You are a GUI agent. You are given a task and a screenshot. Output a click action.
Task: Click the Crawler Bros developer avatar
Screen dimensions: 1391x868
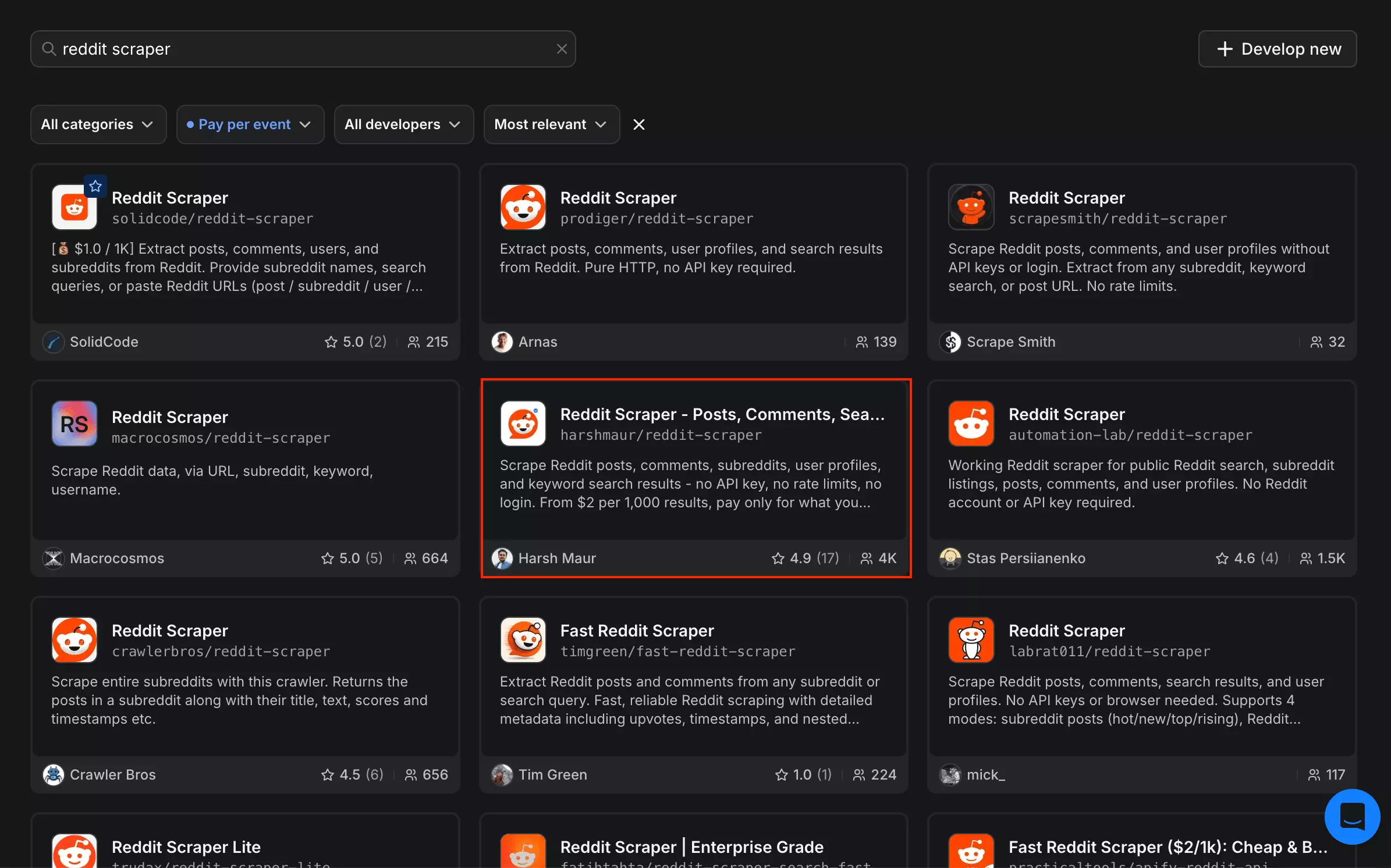[x=54, y=775]
